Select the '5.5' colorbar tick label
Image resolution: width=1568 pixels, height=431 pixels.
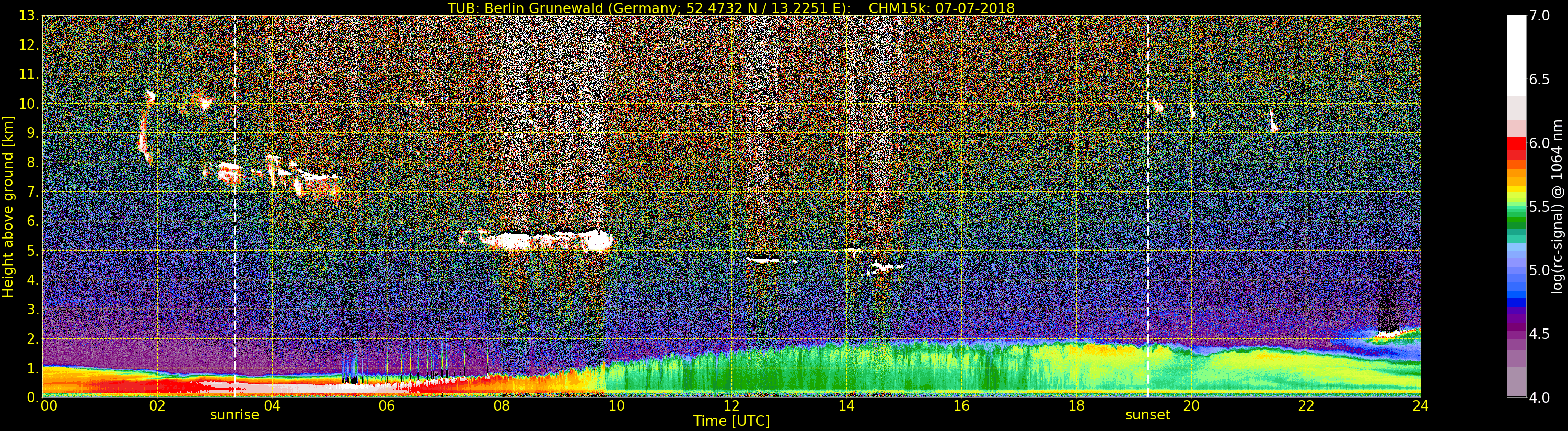tap(1539, 207)
